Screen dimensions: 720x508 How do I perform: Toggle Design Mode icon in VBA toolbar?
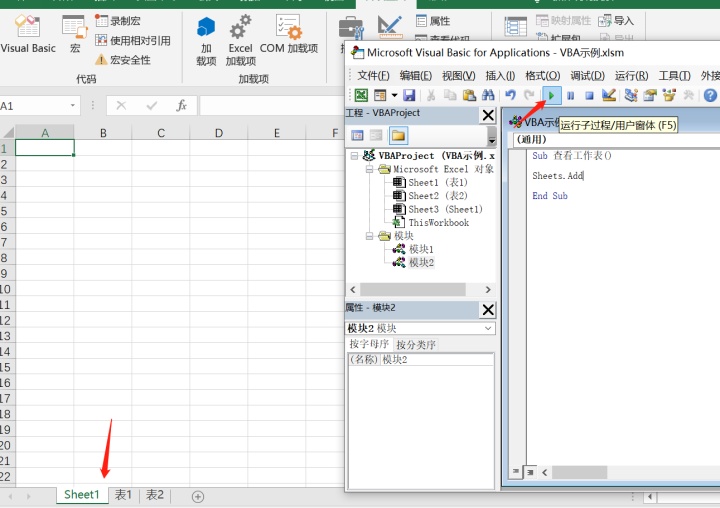point(609,95)
